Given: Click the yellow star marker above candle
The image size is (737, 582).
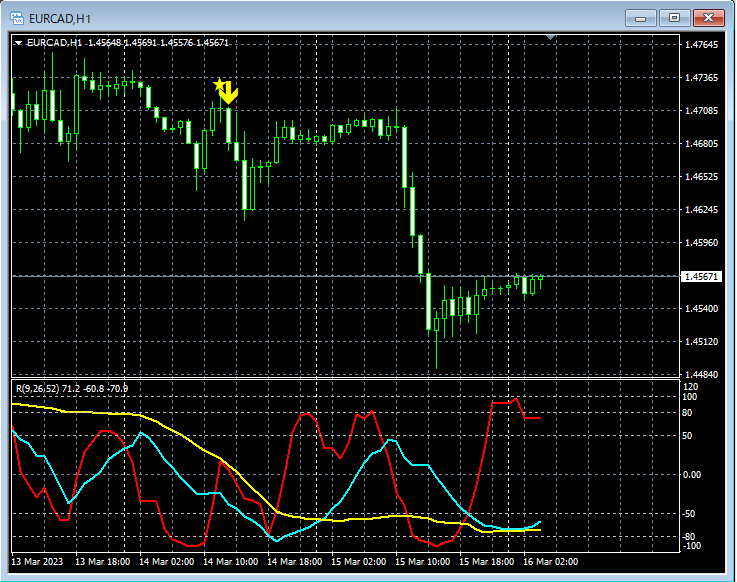Looking at the screenshot, I should pyautogui.click(x=219, y=86).
